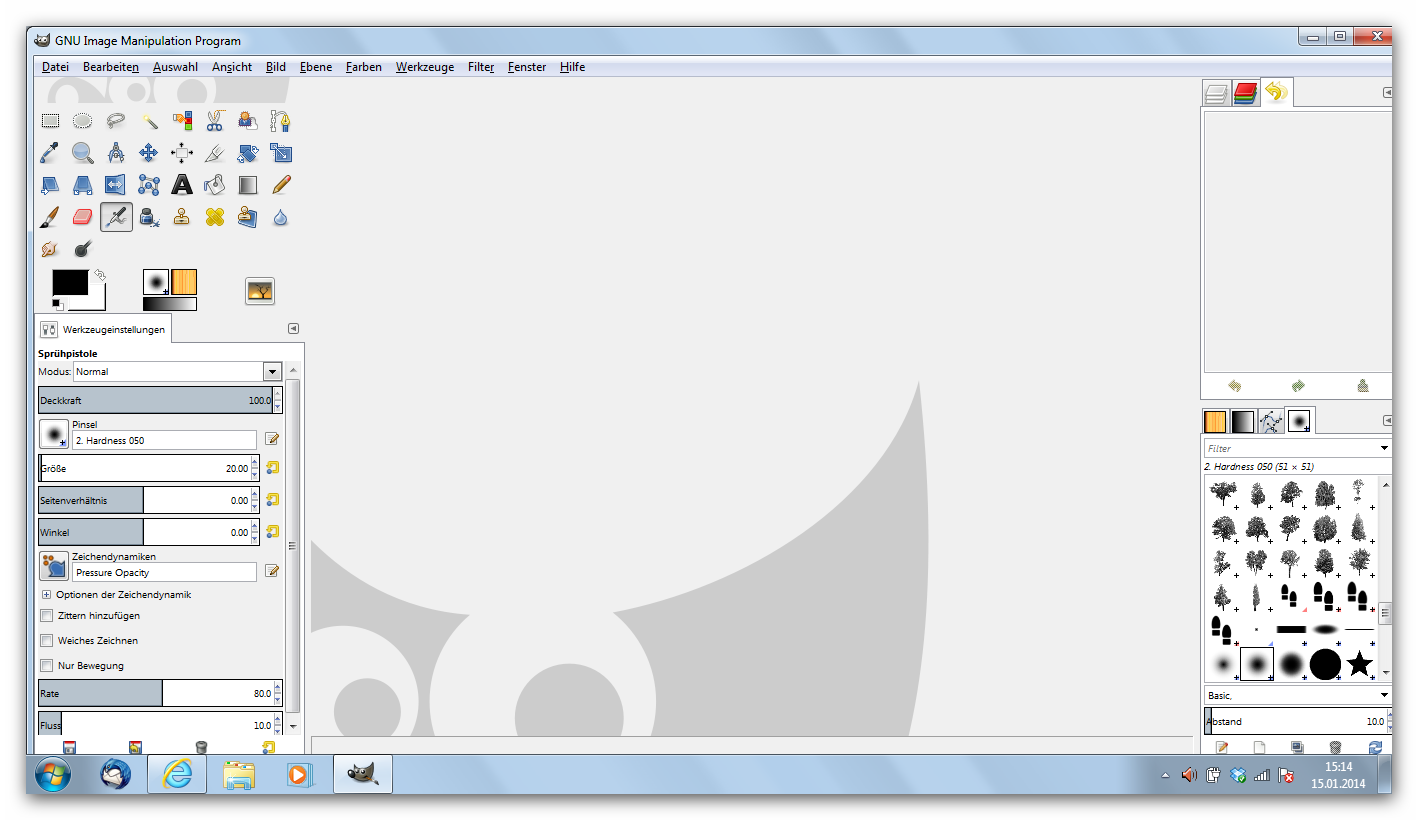The height and width of the screenshot is (820, 1418).
Task: Open tool options panel menu arrow
Action: tap(293, 328)
